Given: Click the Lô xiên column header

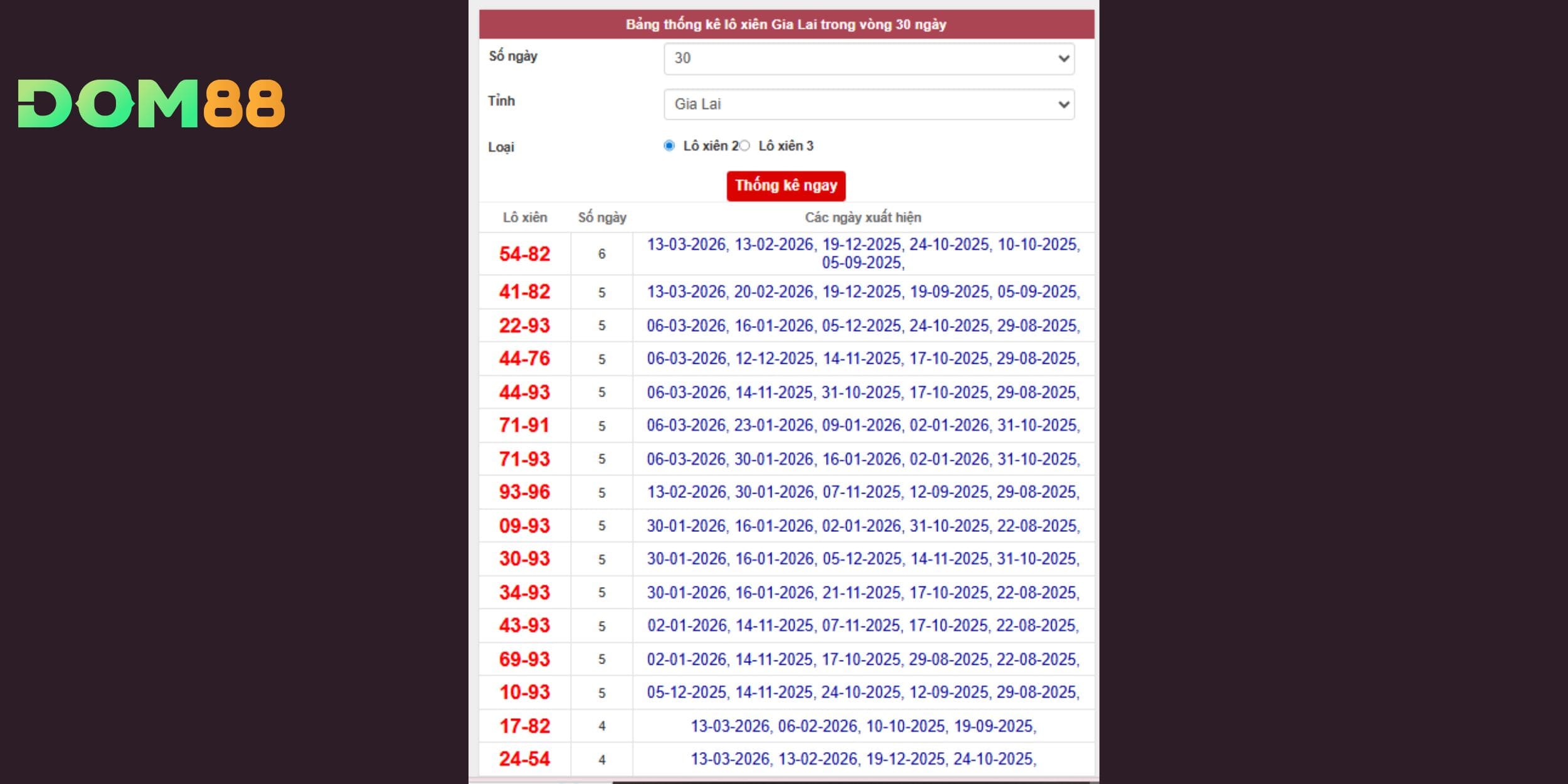Looking at the screenshot, I should coord(525,218).
